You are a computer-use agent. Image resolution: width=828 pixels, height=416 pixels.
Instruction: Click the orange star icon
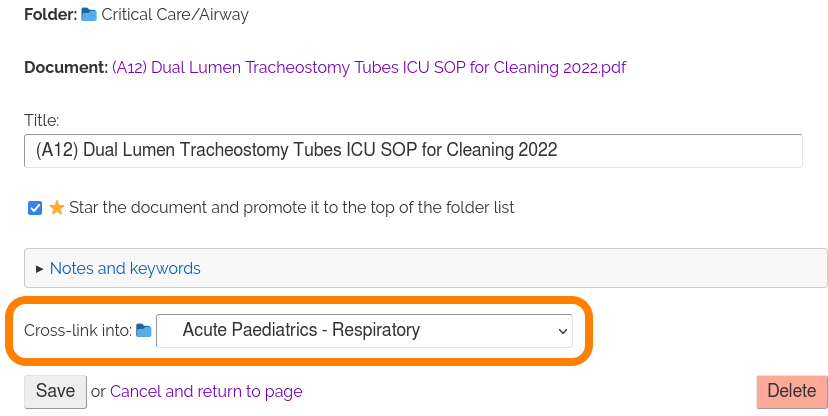point(57,208)
